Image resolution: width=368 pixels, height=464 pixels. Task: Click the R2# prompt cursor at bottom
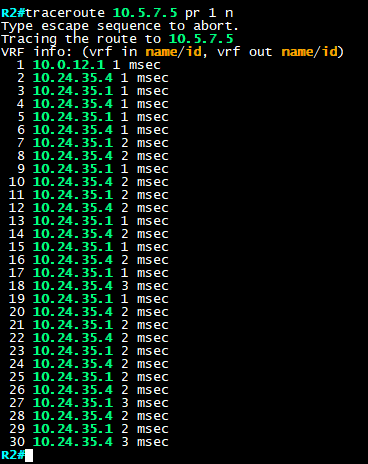(29, 455)
